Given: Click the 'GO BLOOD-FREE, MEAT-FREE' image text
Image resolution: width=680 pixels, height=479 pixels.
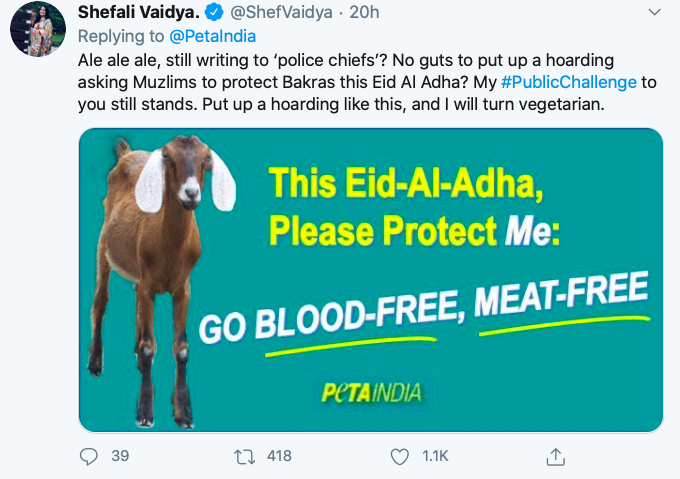Looking at the screenshot, I should coord(424,310).
